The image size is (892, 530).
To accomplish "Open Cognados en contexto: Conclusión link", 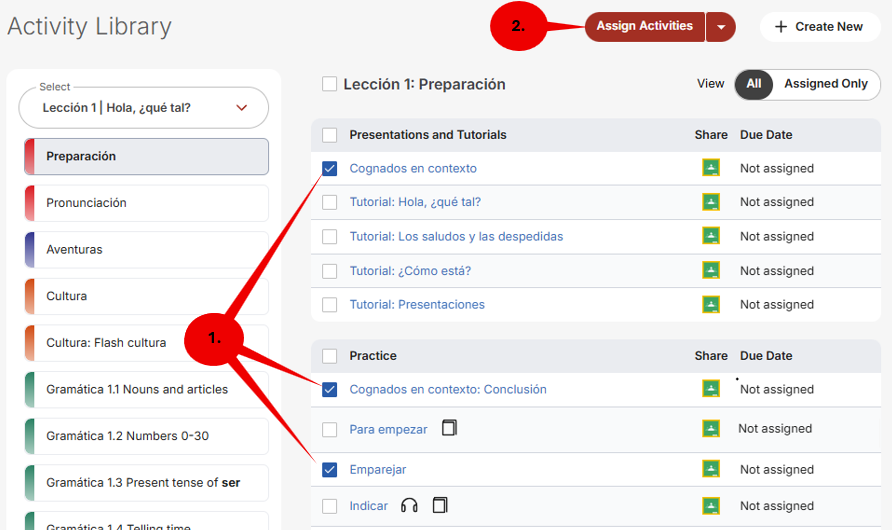I will point(448,390).
